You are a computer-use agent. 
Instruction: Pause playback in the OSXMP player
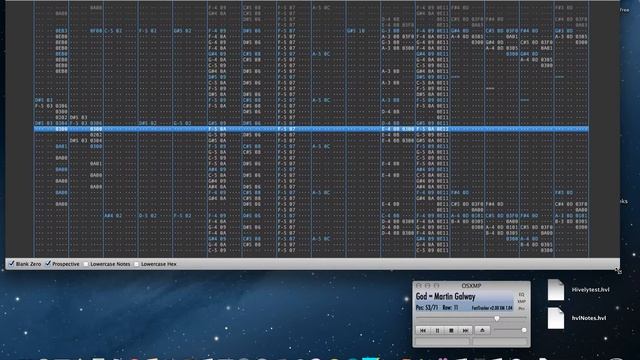click(437, 330)
